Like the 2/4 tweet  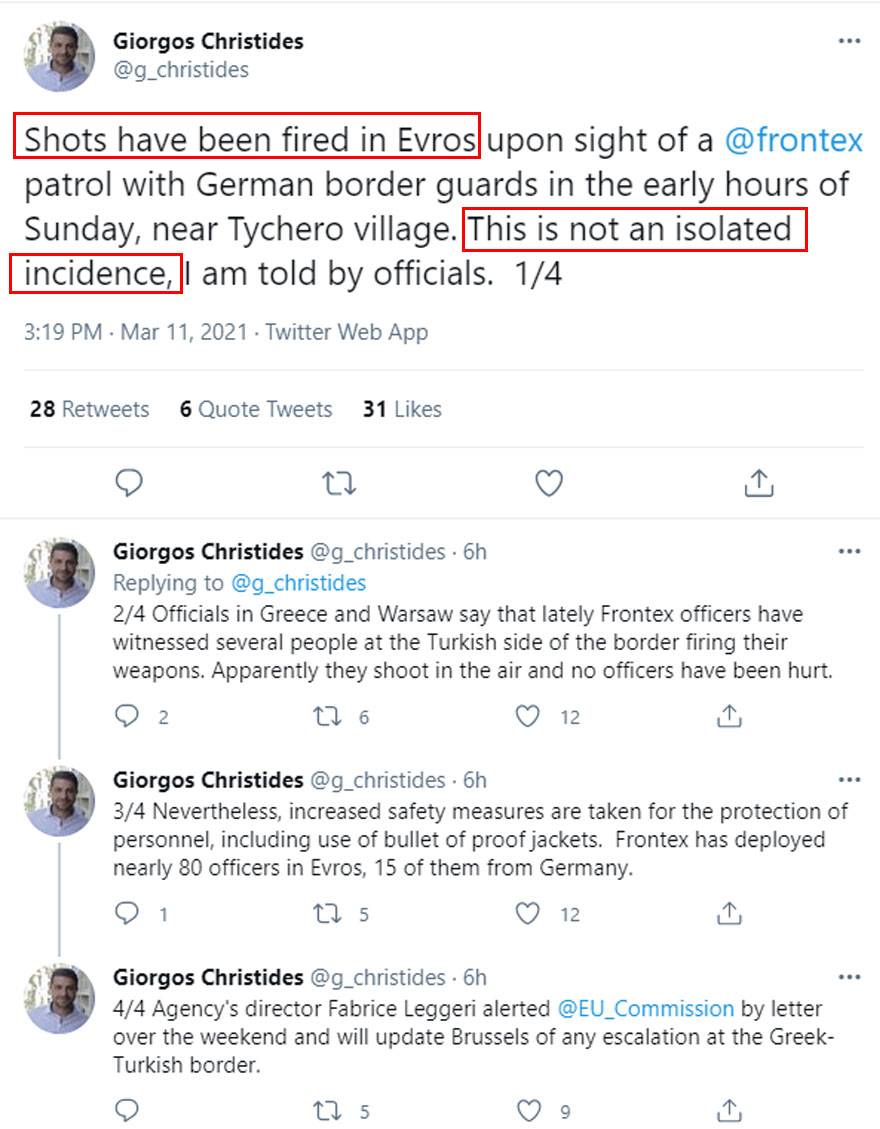click(x=529, y=716)
